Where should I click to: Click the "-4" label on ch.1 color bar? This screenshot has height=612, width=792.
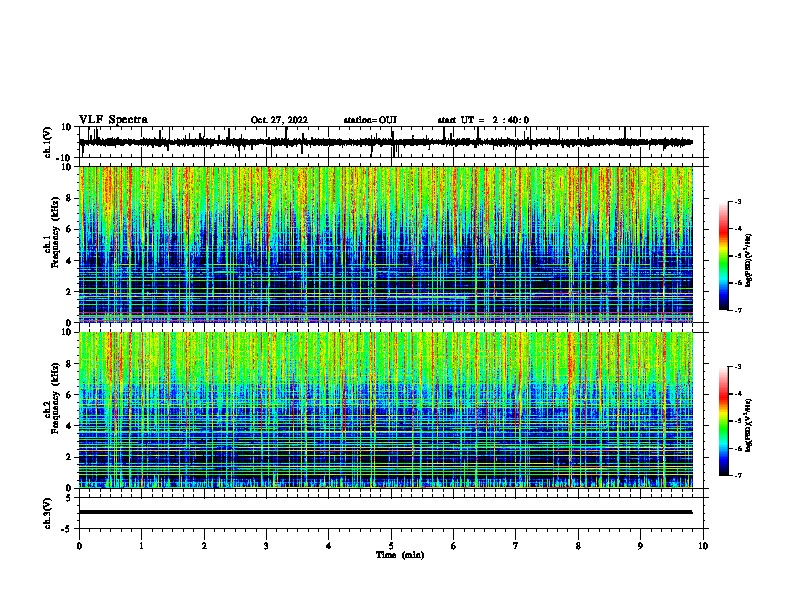point(737,229)
